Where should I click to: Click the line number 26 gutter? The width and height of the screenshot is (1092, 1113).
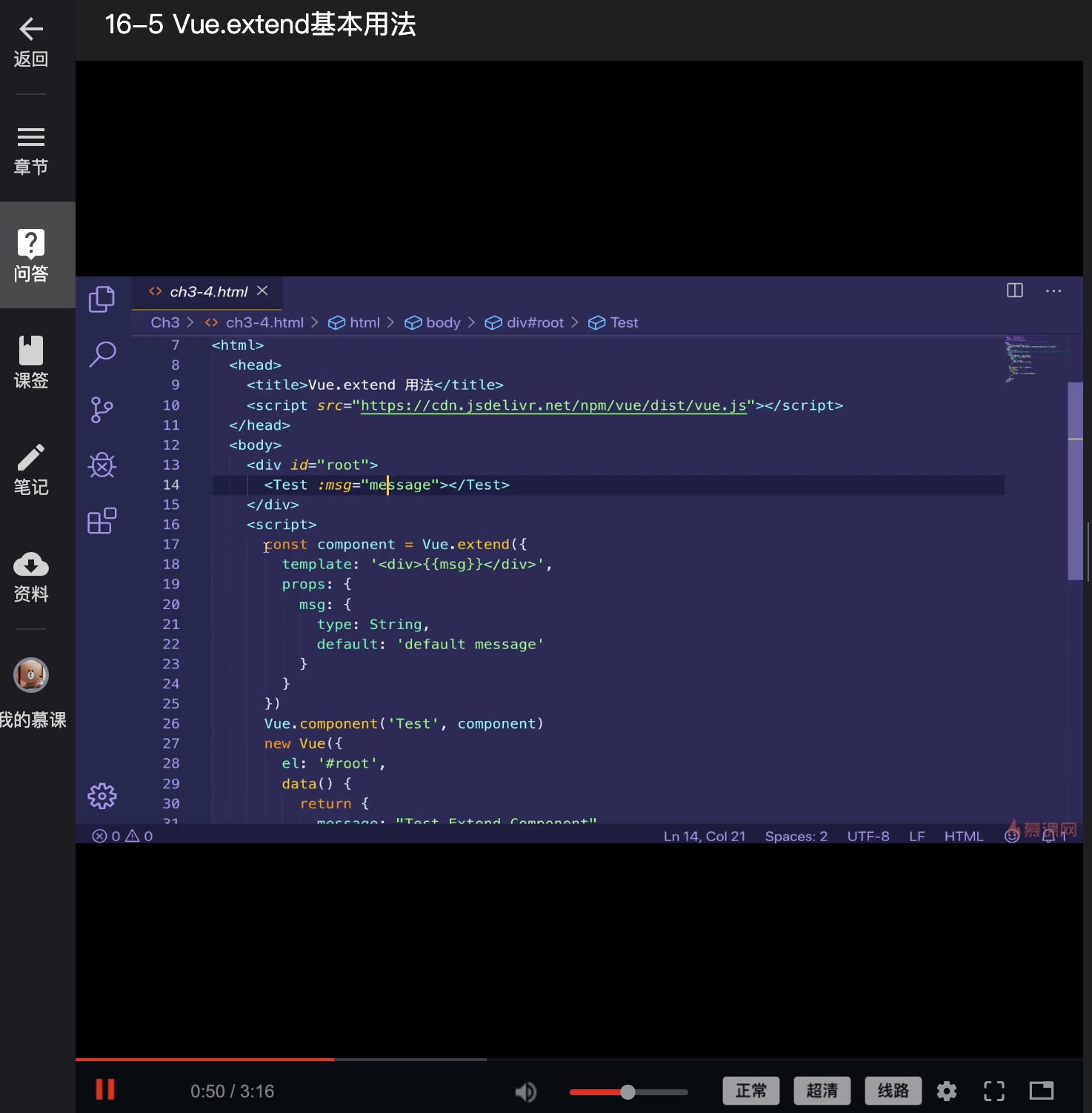171,723
